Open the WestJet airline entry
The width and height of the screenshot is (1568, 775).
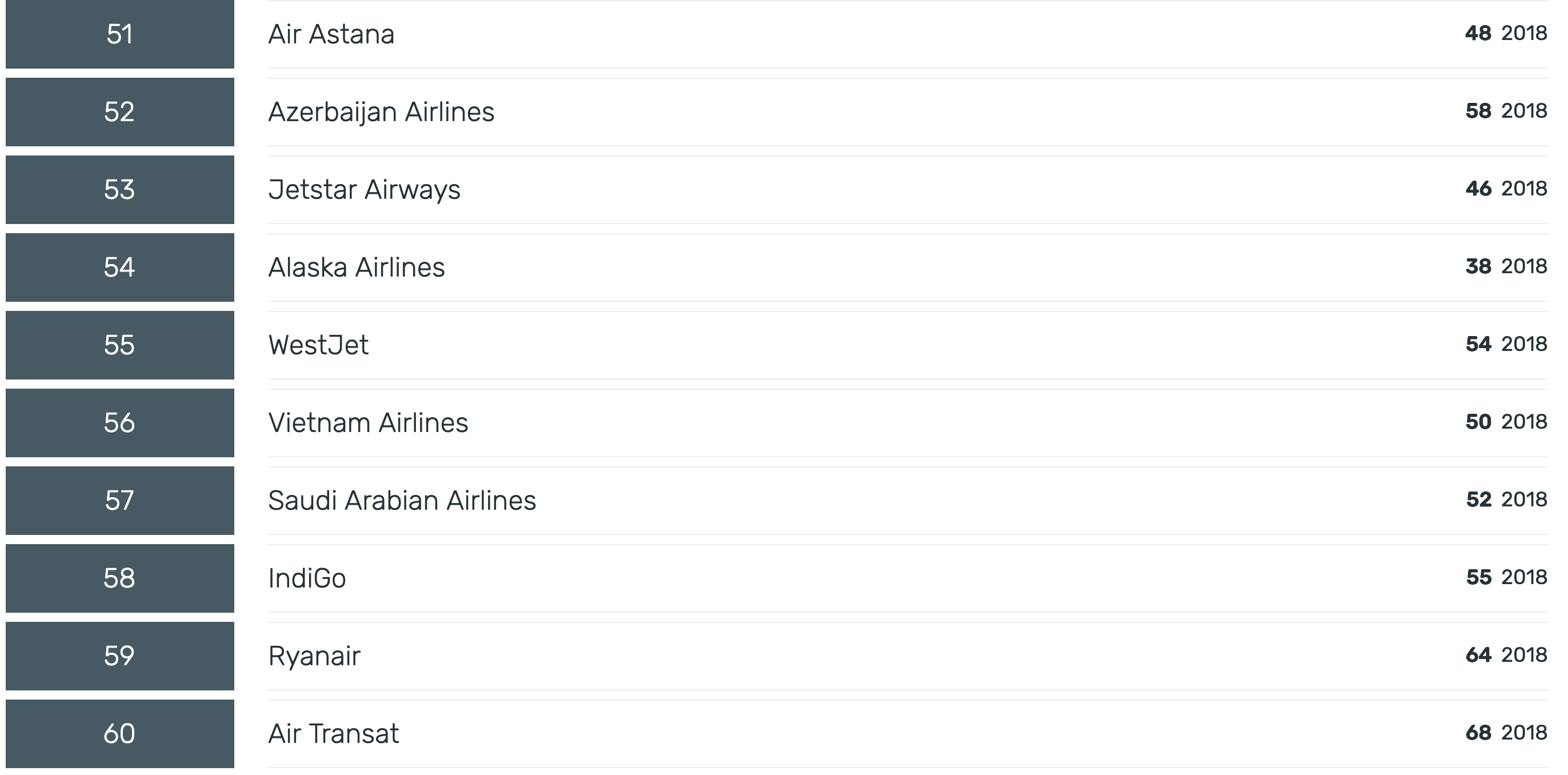pyautogui.click(x=318, y=345)
